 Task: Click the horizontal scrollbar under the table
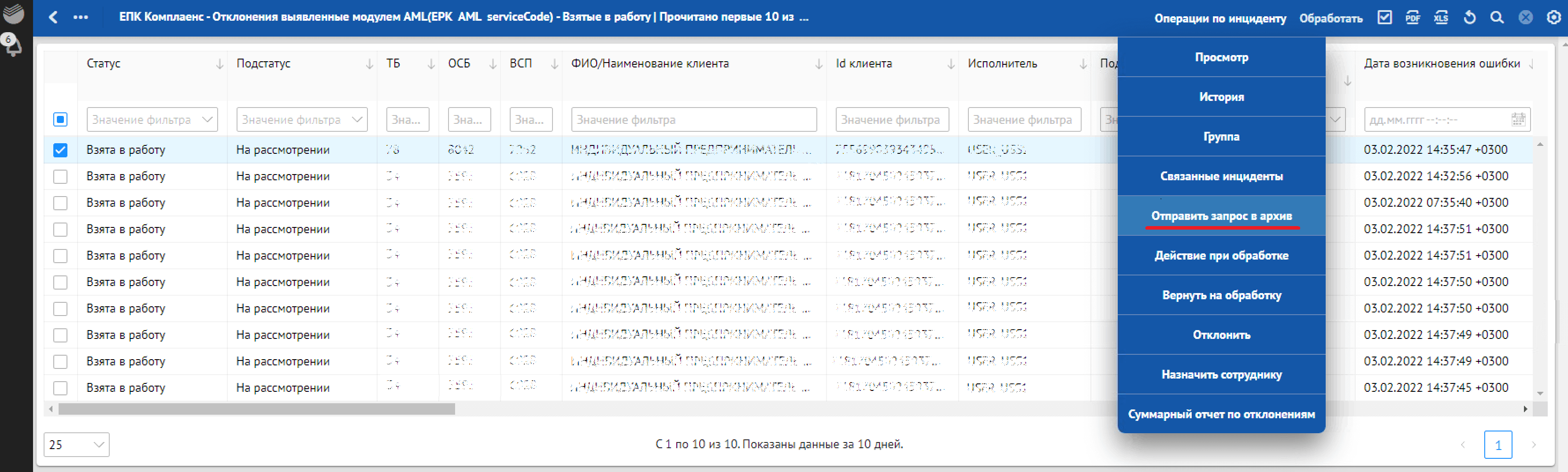pyautogui.click(x=256, y=409)
